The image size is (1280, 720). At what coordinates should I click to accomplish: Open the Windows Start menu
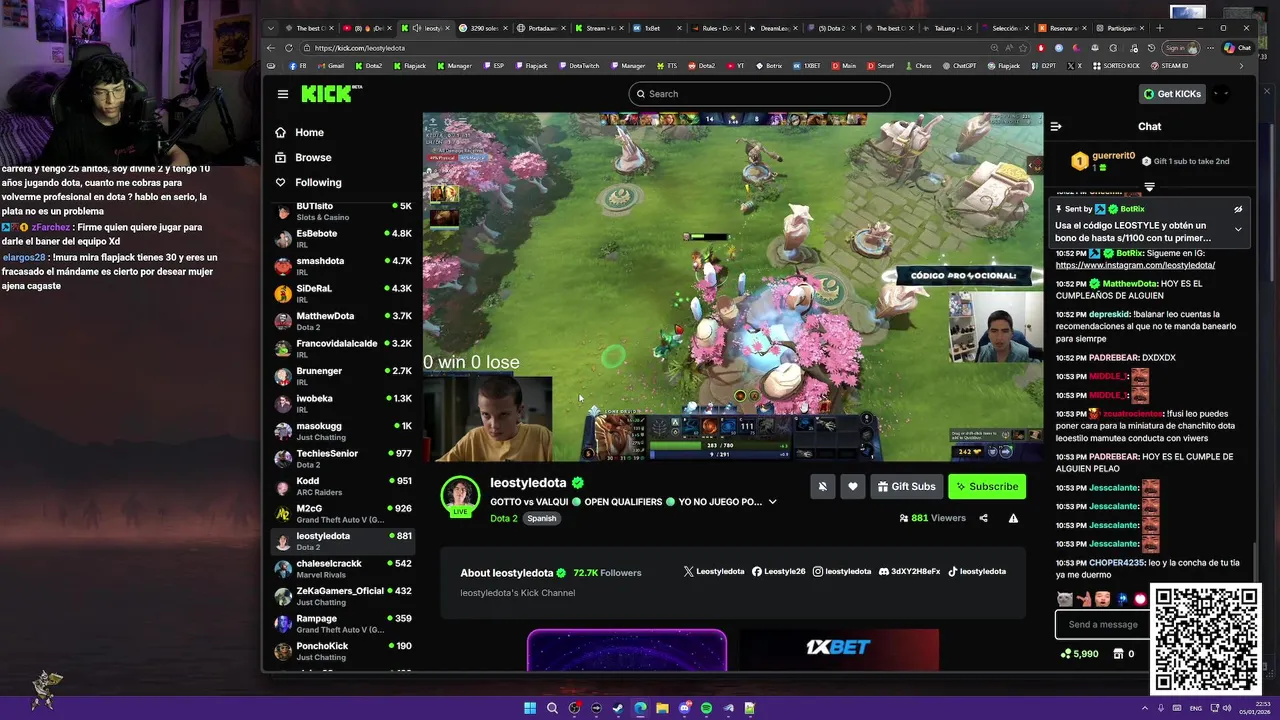click(530, 708)
